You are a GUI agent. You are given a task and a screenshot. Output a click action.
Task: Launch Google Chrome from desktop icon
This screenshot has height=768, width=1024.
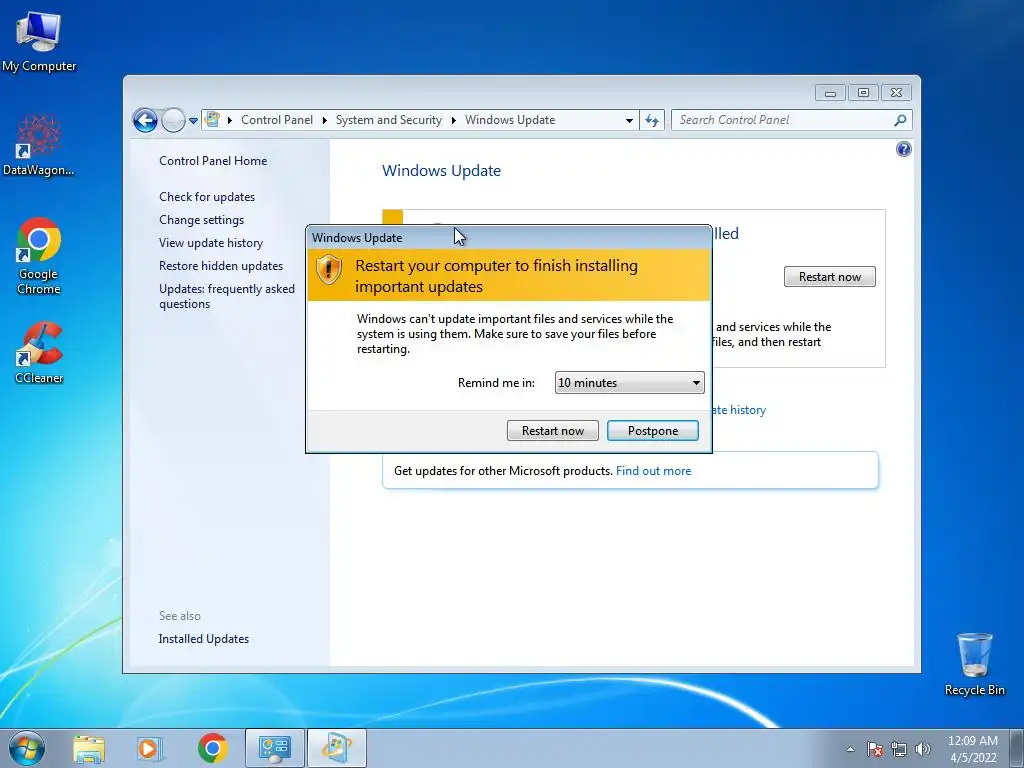pyautogui.click(x=39, y=256)
